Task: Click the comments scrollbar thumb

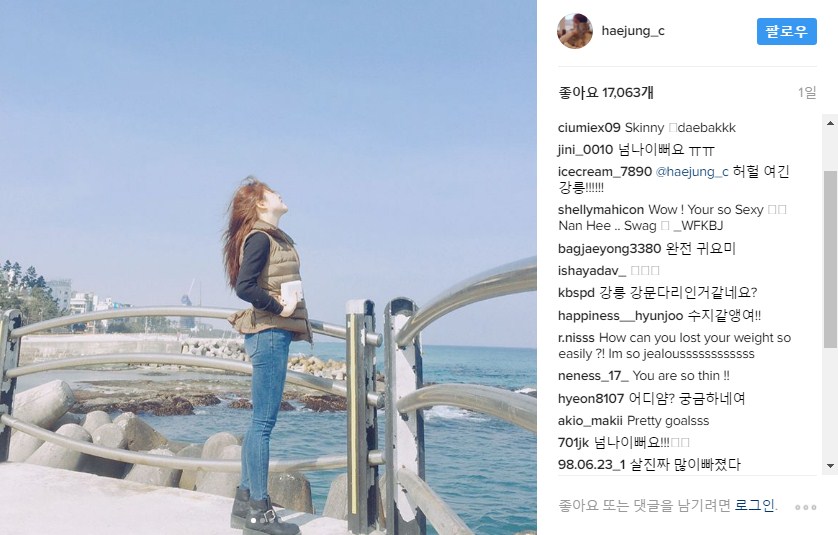Action: click(830, 259)
